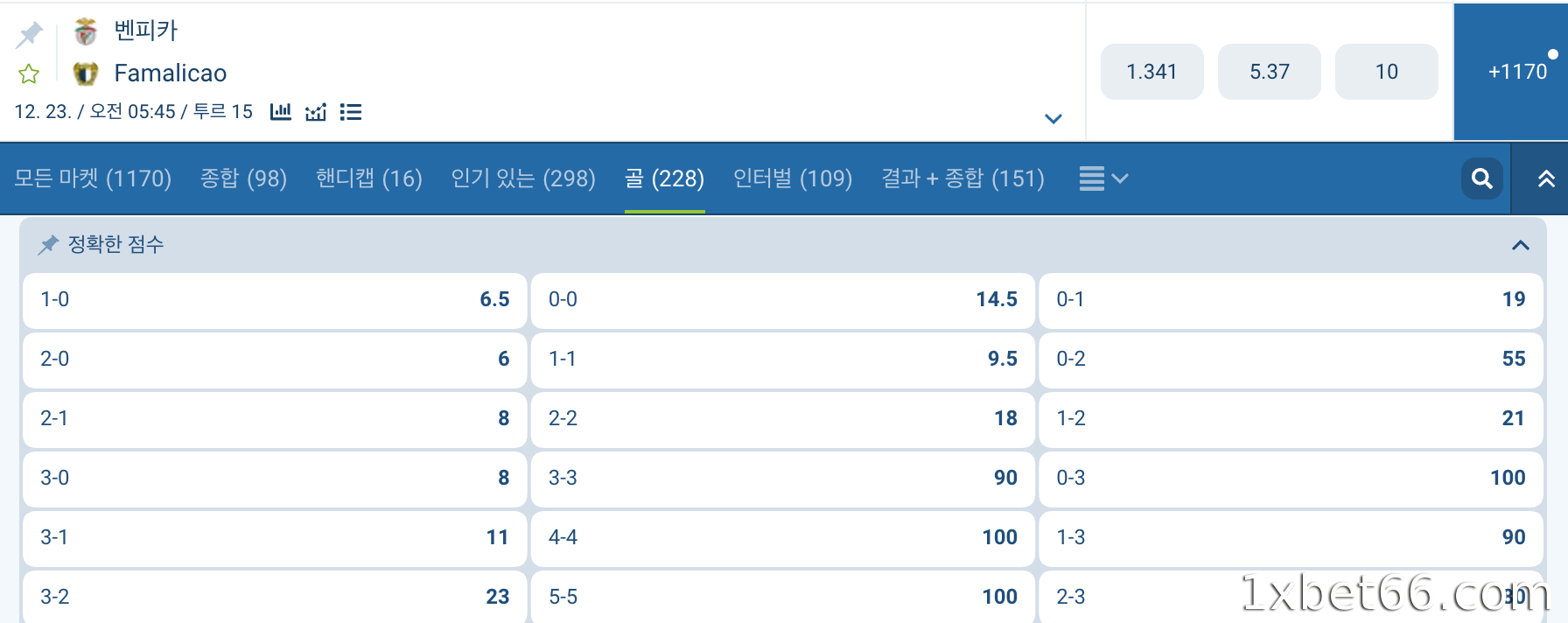Switch to the 핸디캡 (16) tab
1568x623 pixels.
368,178
